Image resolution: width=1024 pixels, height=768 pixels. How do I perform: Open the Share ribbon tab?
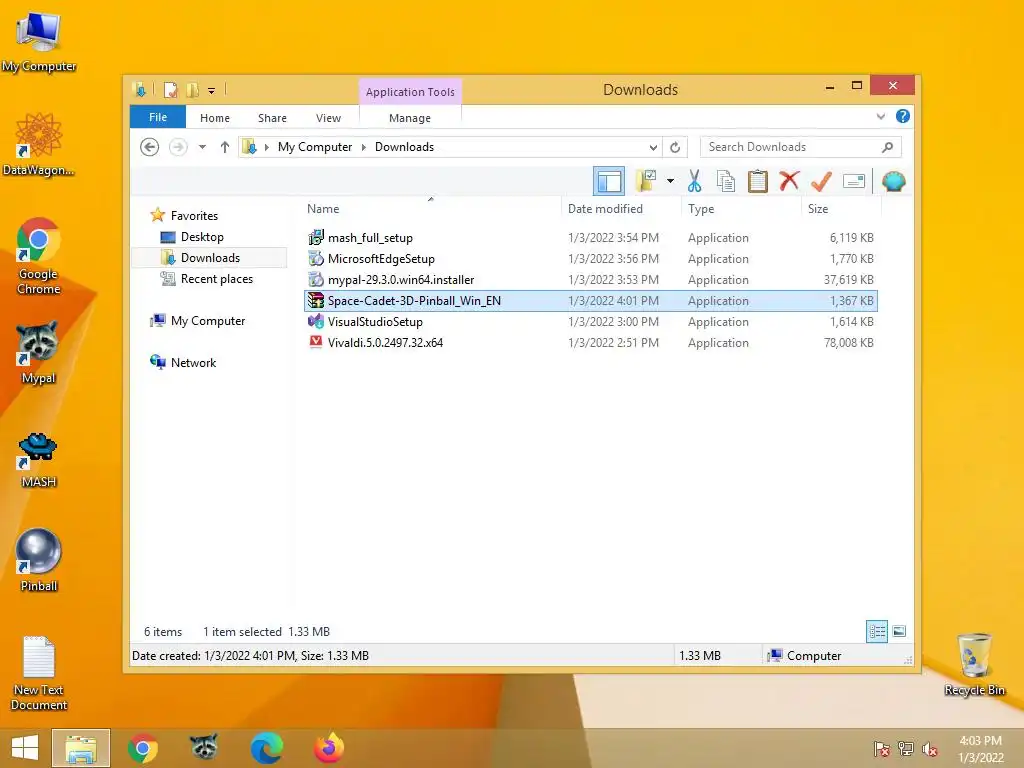(272, 118)
